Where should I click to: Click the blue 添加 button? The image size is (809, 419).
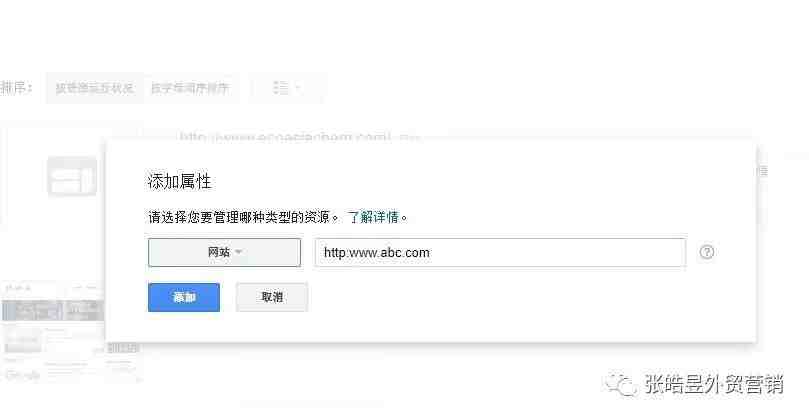click(x=184, y=297)
